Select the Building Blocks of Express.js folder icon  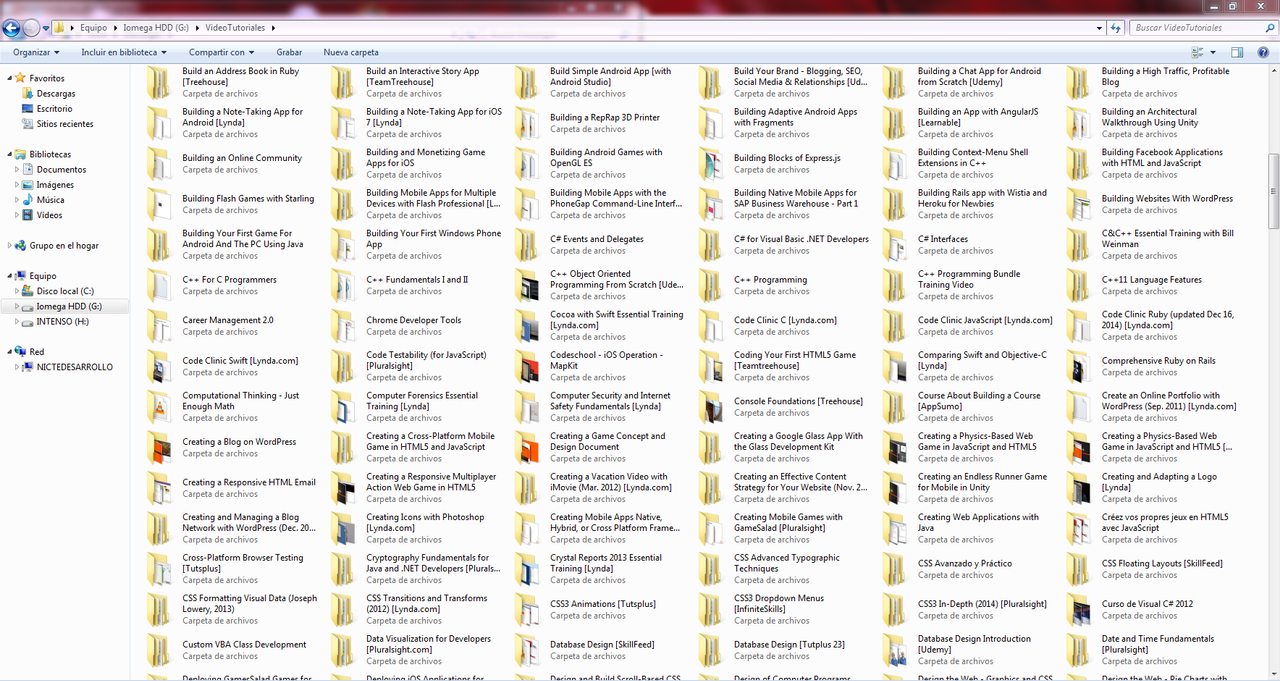(711, 163)
